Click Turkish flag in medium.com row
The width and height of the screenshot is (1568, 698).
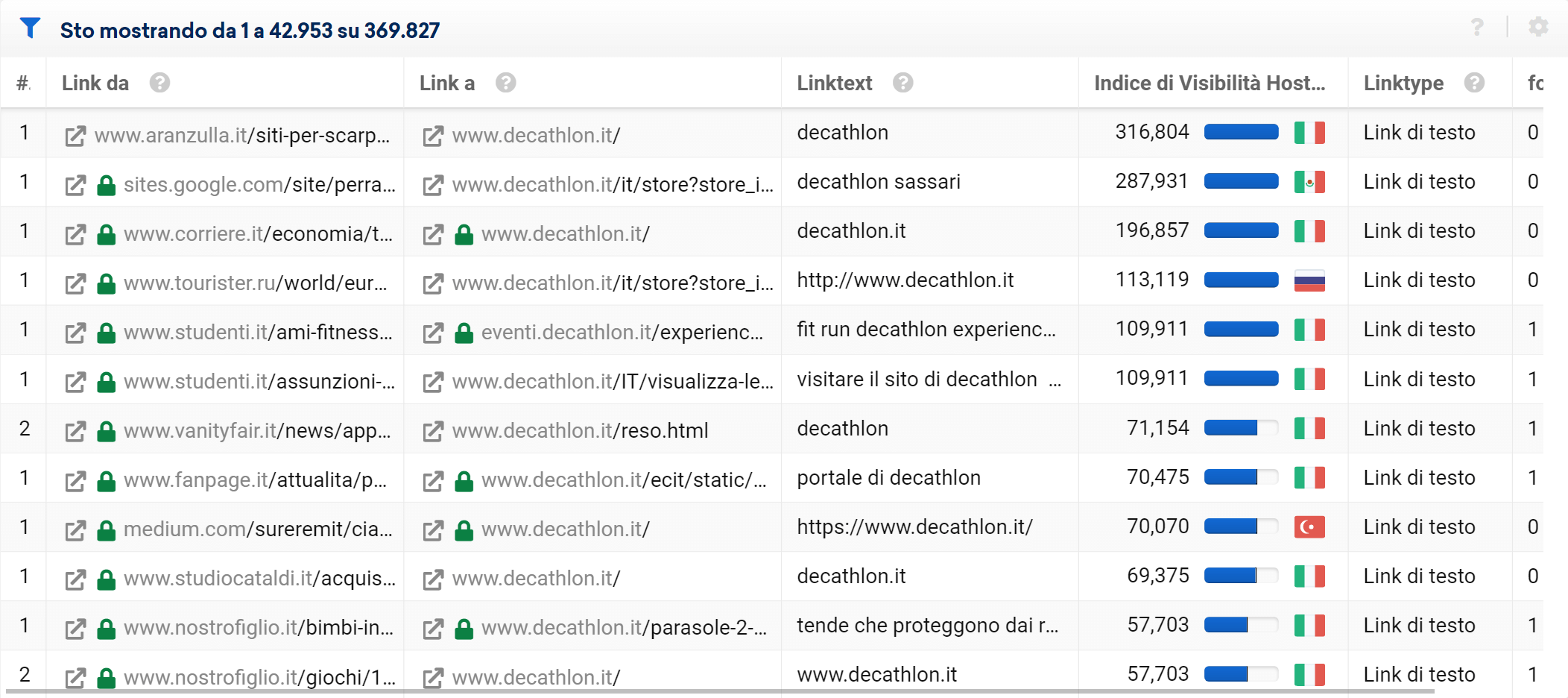(x=1309, y=526)
